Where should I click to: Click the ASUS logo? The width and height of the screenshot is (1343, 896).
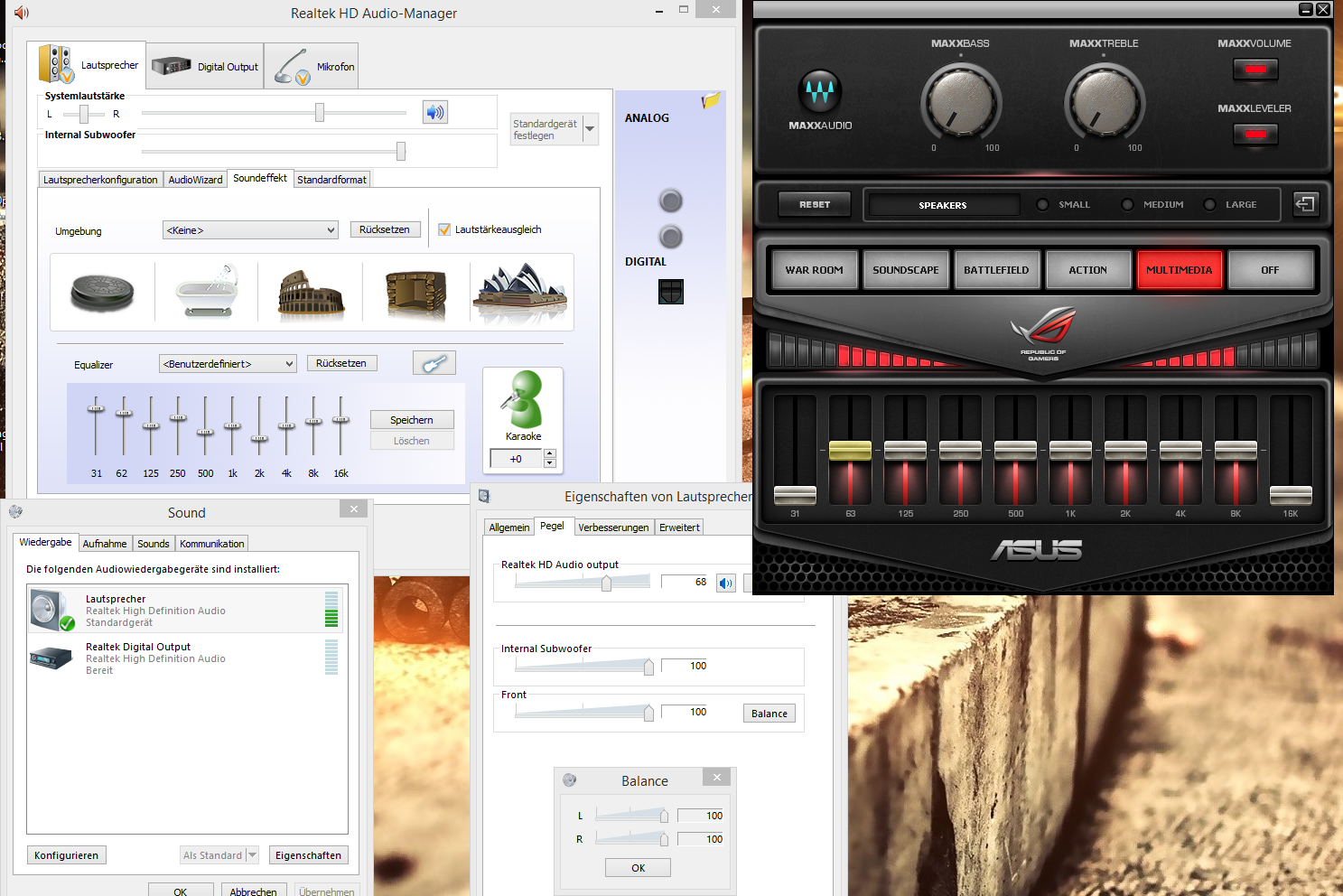1036,550
